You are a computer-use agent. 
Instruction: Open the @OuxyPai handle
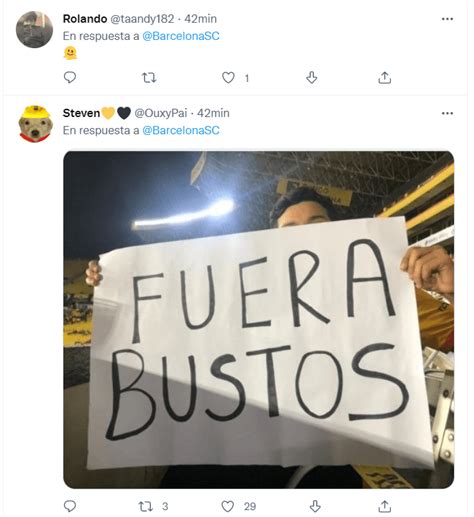(161, 113)
